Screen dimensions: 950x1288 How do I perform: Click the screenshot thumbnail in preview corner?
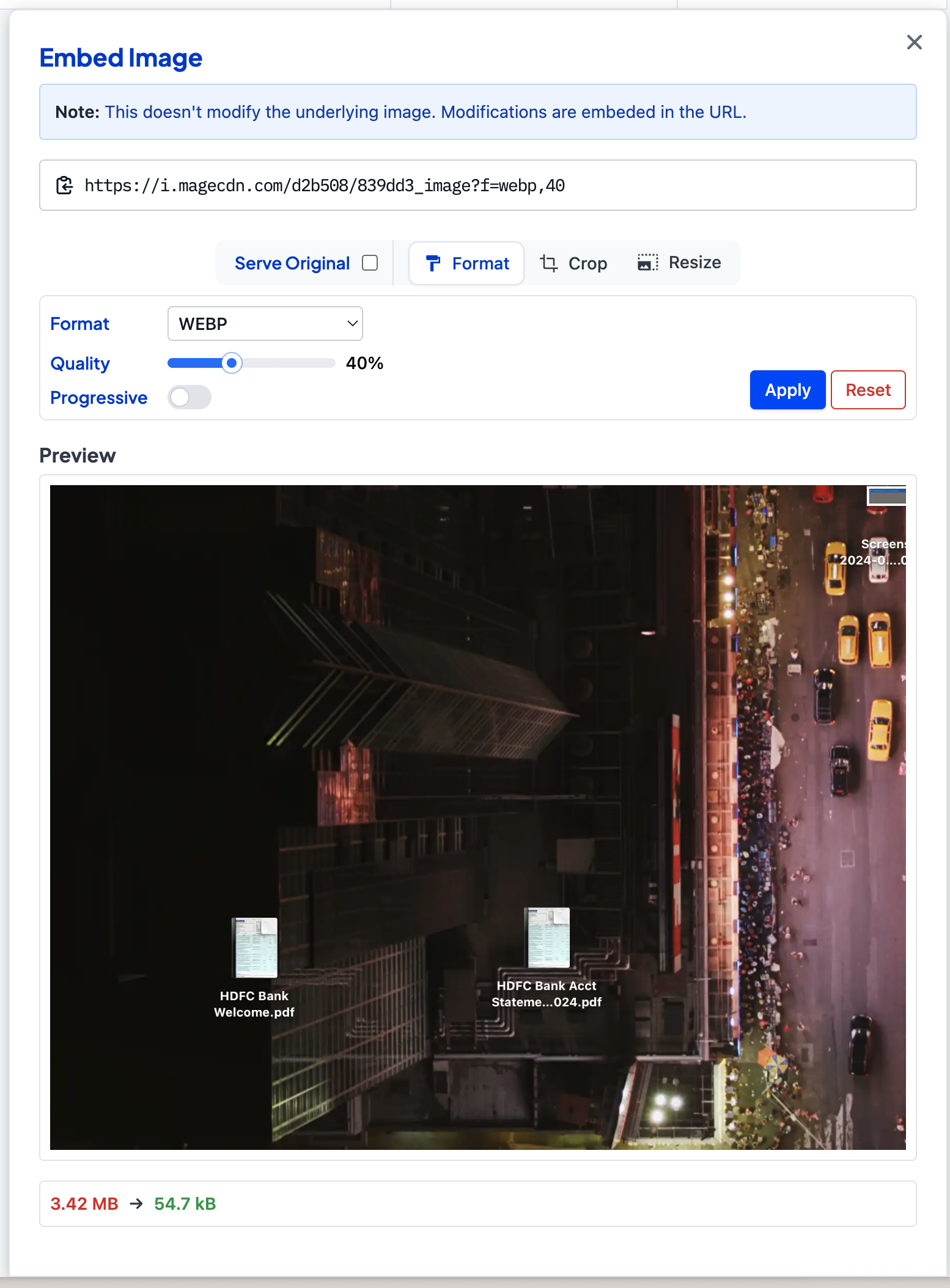coord(886,496)
